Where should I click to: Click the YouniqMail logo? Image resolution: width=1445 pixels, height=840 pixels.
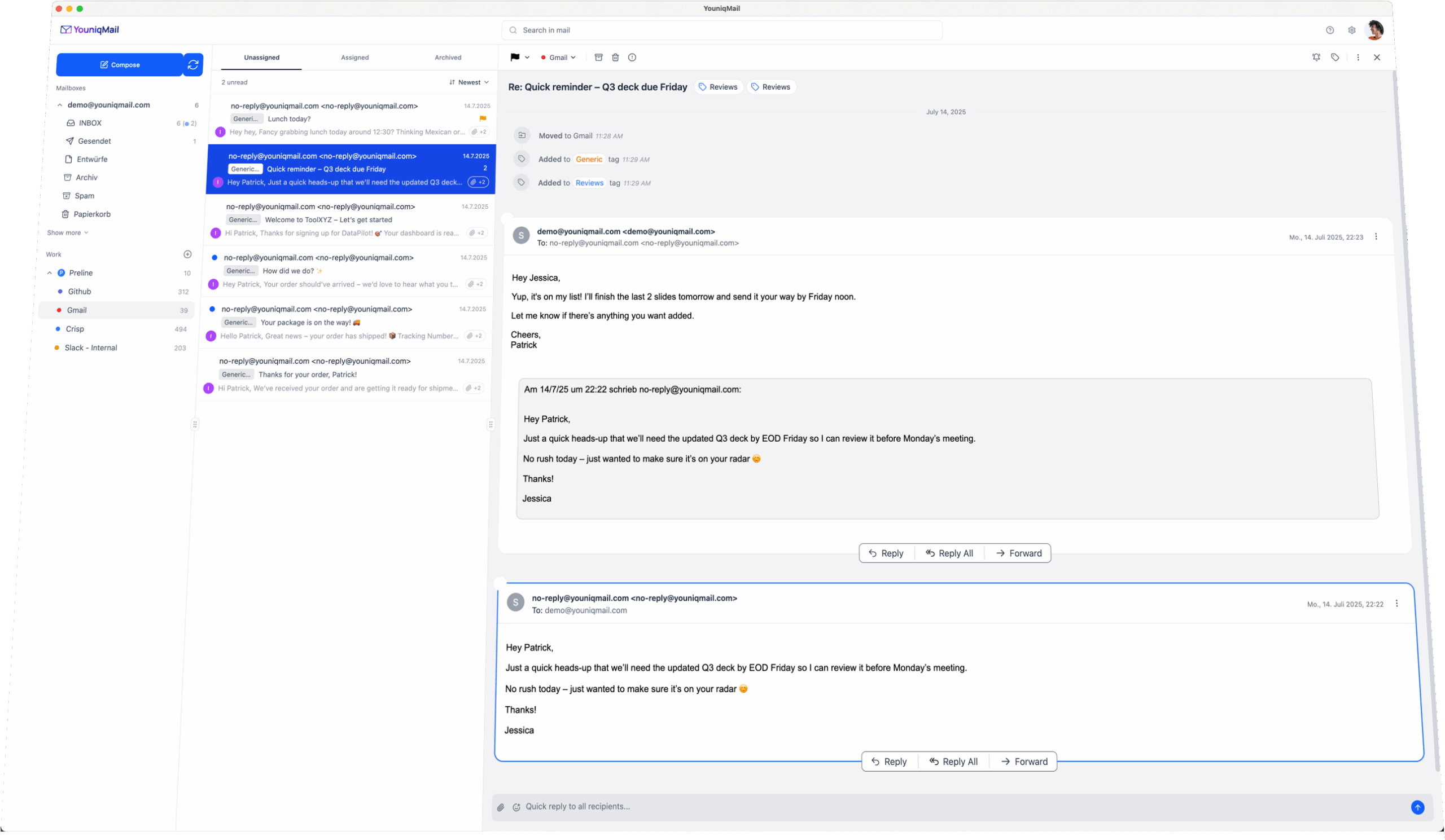[x=89, y=30]
